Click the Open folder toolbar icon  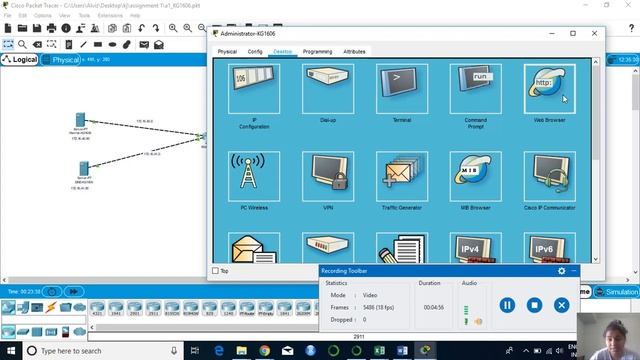click(22, 28)
